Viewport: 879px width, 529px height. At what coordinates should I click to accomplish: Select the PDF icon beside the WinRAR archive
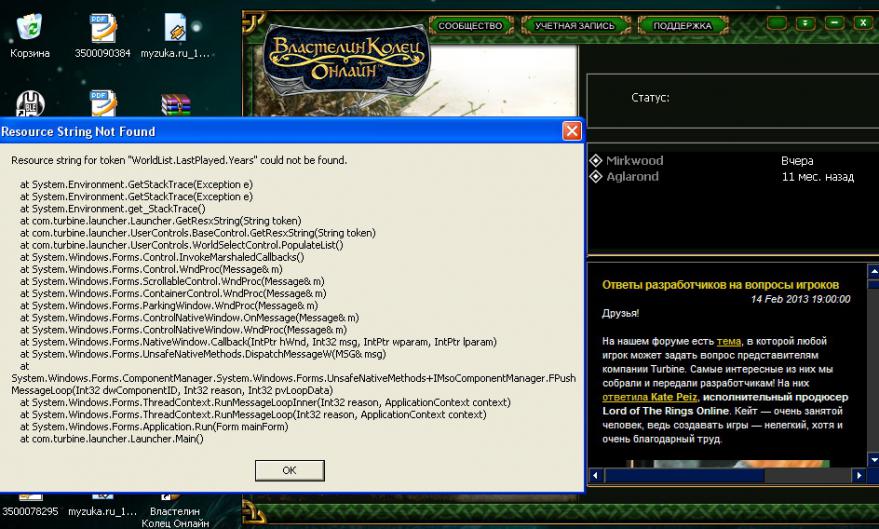[x=104, y=104]
